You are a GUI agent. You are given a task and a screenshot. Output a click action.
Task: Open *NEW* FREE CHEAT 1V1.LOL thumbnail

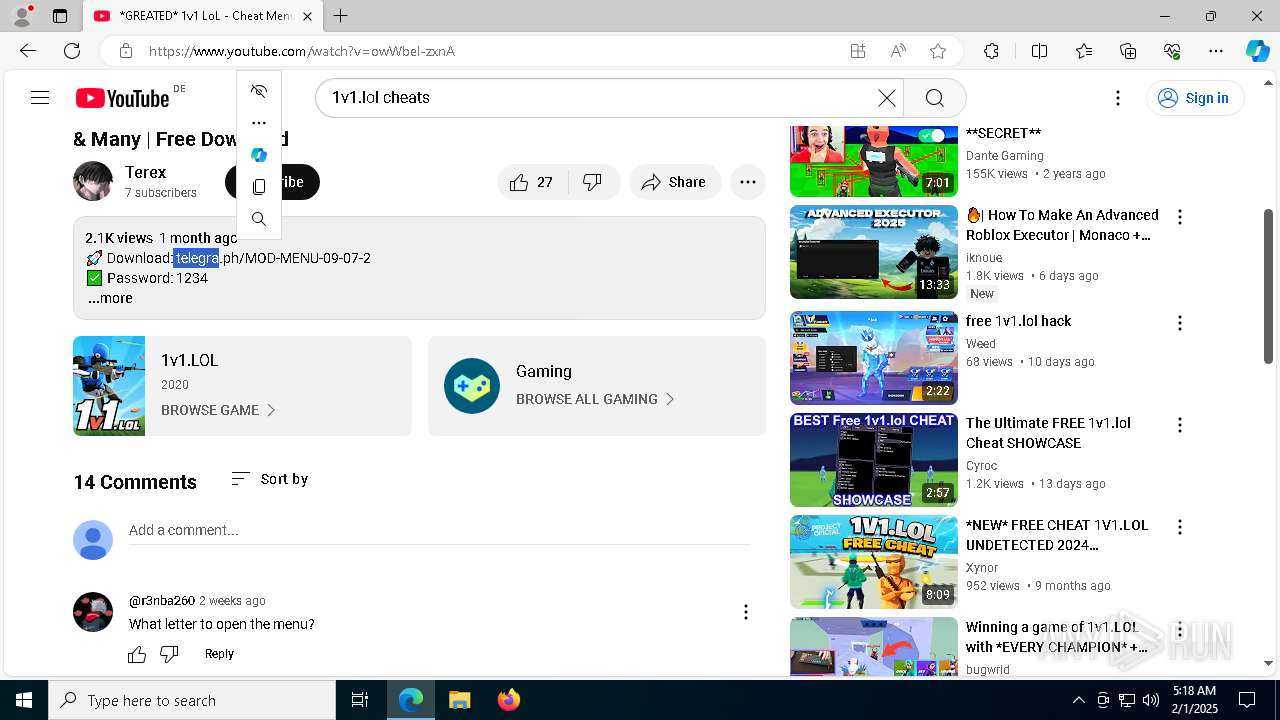[874, 562]
